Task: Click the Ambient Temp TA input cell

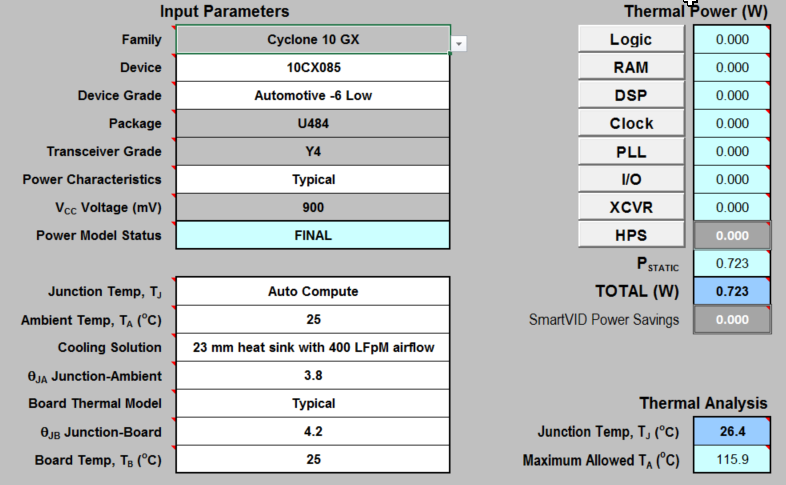Action: pyautogui.click(x=313, y=320)
